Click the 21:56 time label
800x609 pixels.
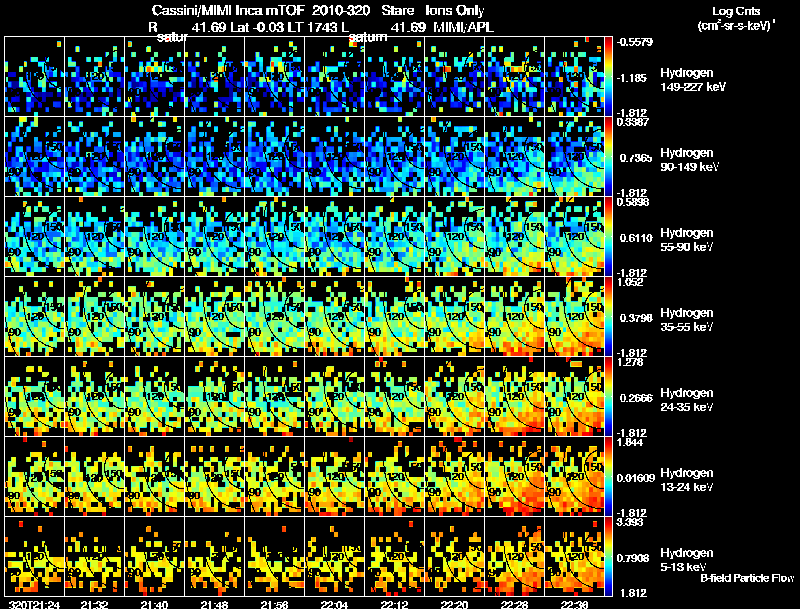pos(274,605)
